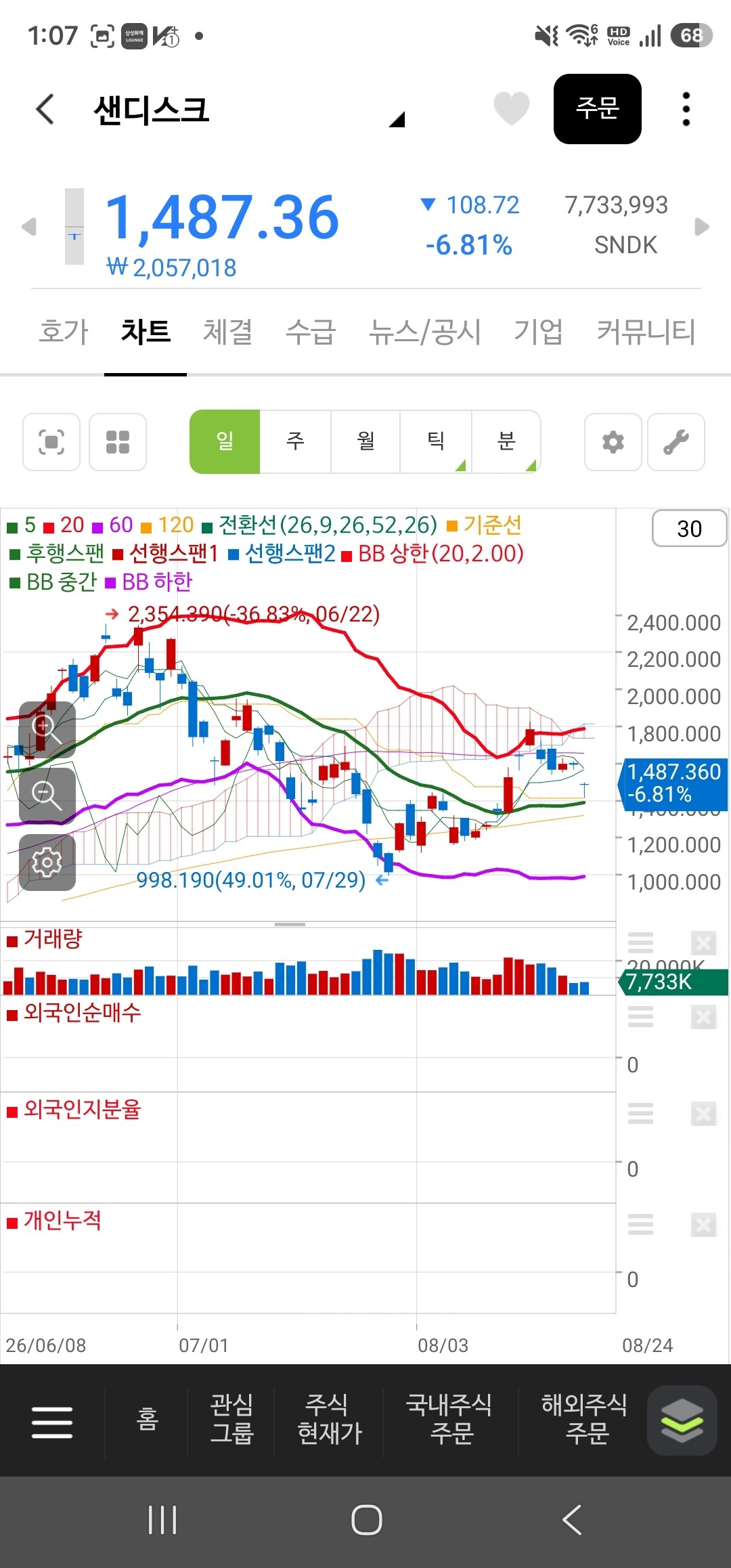Expand the 분 minute period options

coord(506,441)
